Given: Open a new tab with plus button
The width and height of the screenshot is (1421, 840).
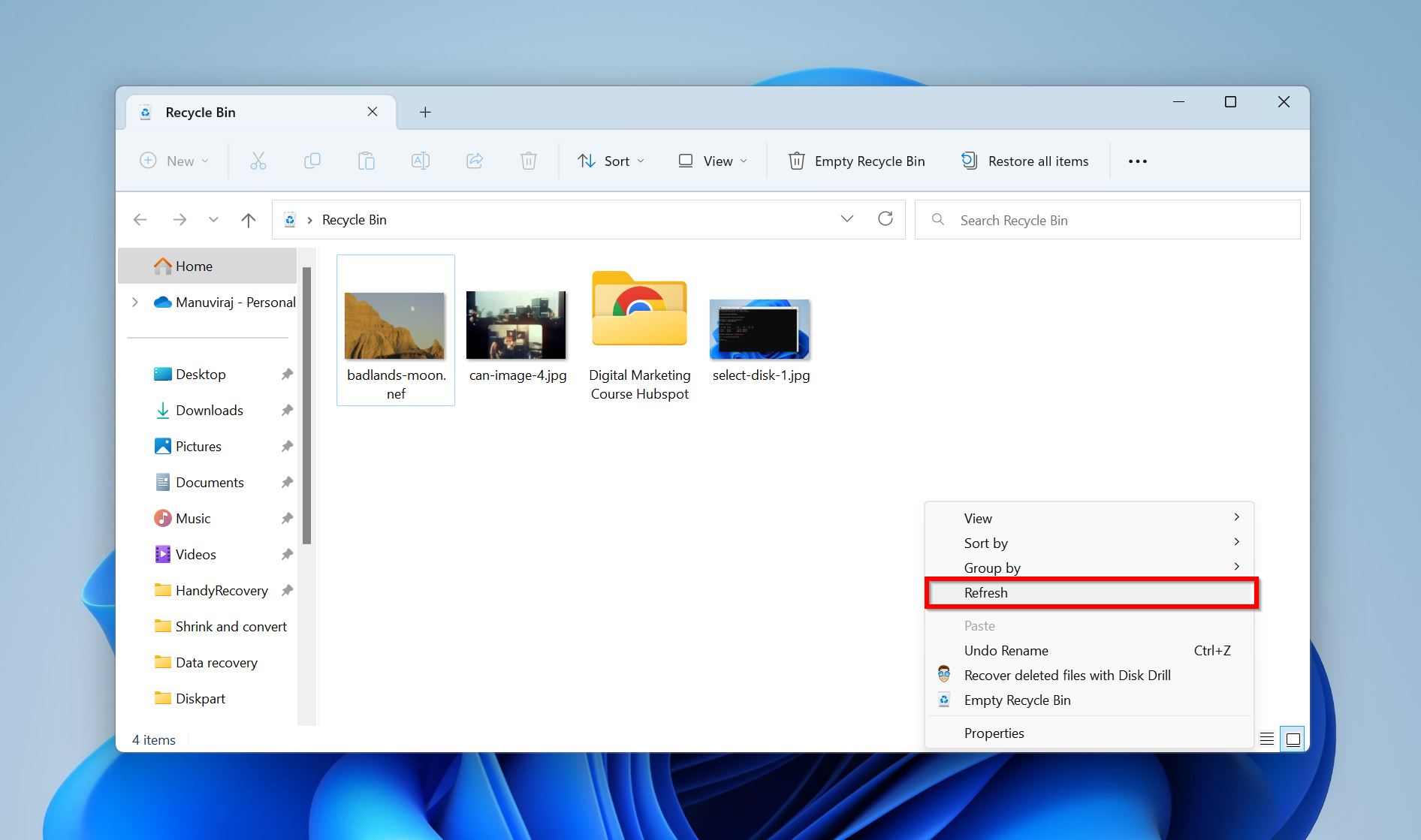Looking at the screenshot, I should (x=425, y=112).
